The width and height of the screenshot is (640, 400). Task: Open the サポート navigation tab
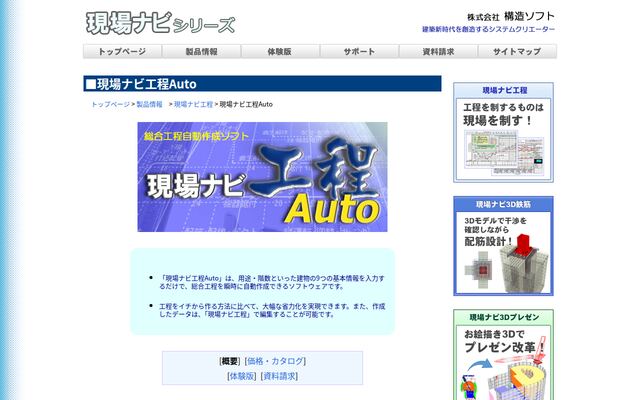coord(359,51)
